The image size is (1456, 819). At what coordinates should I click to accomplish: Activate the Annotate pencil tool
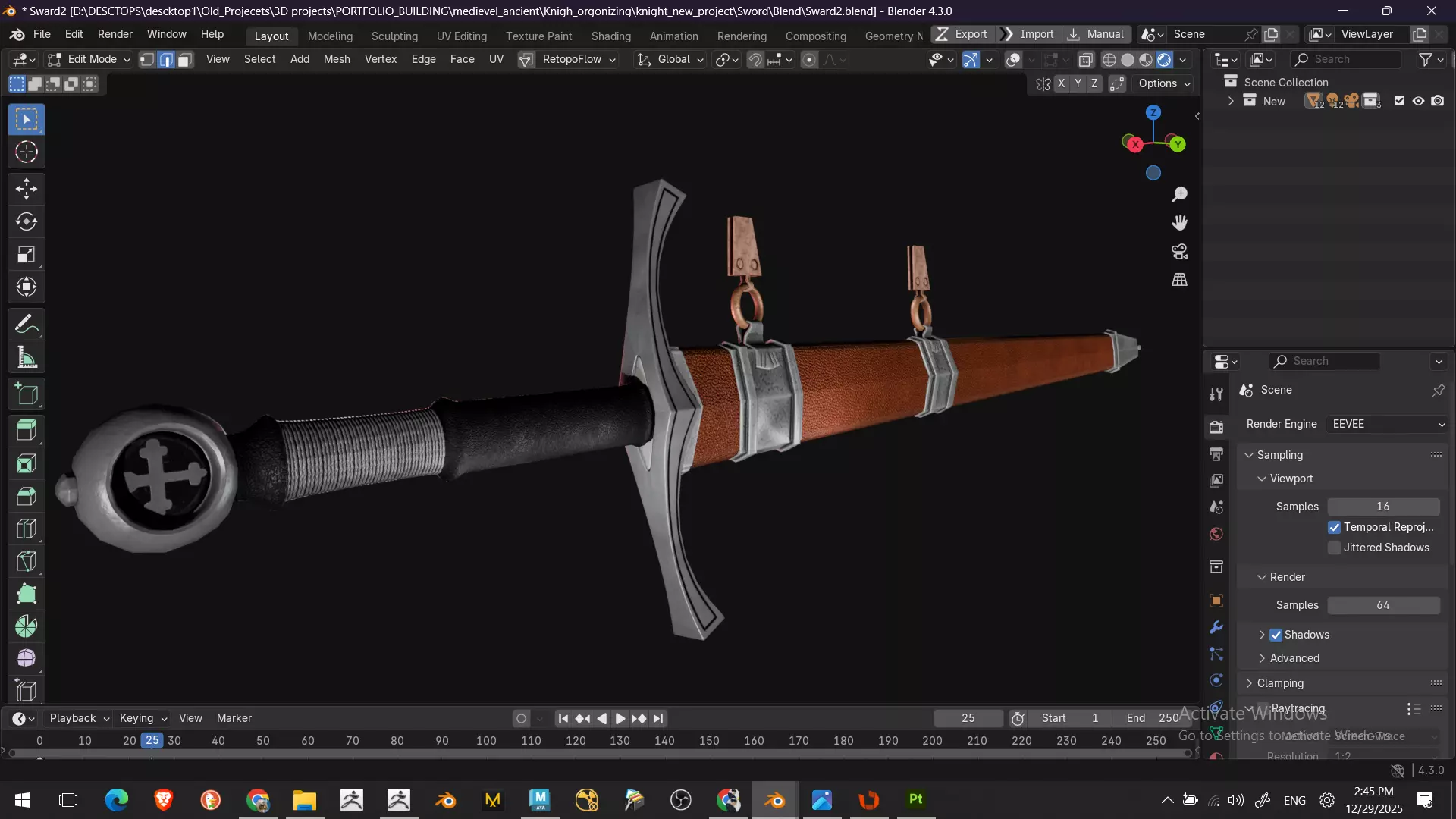pos(27,325)
